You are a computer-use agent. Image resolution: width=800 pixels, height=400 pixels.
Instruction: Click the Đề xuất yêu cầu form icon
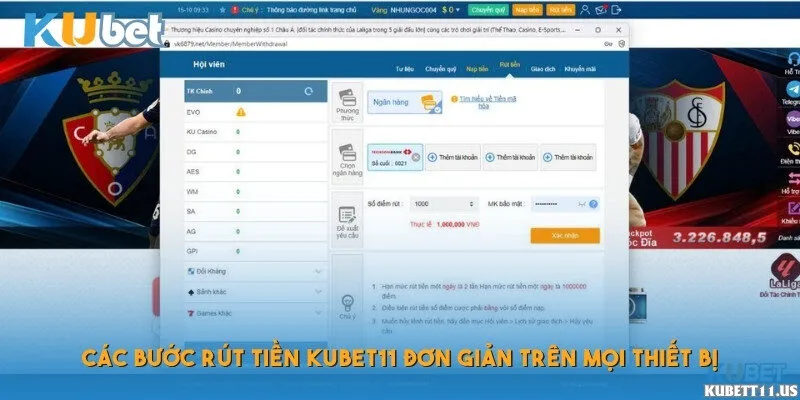click(x=347, y=215)
